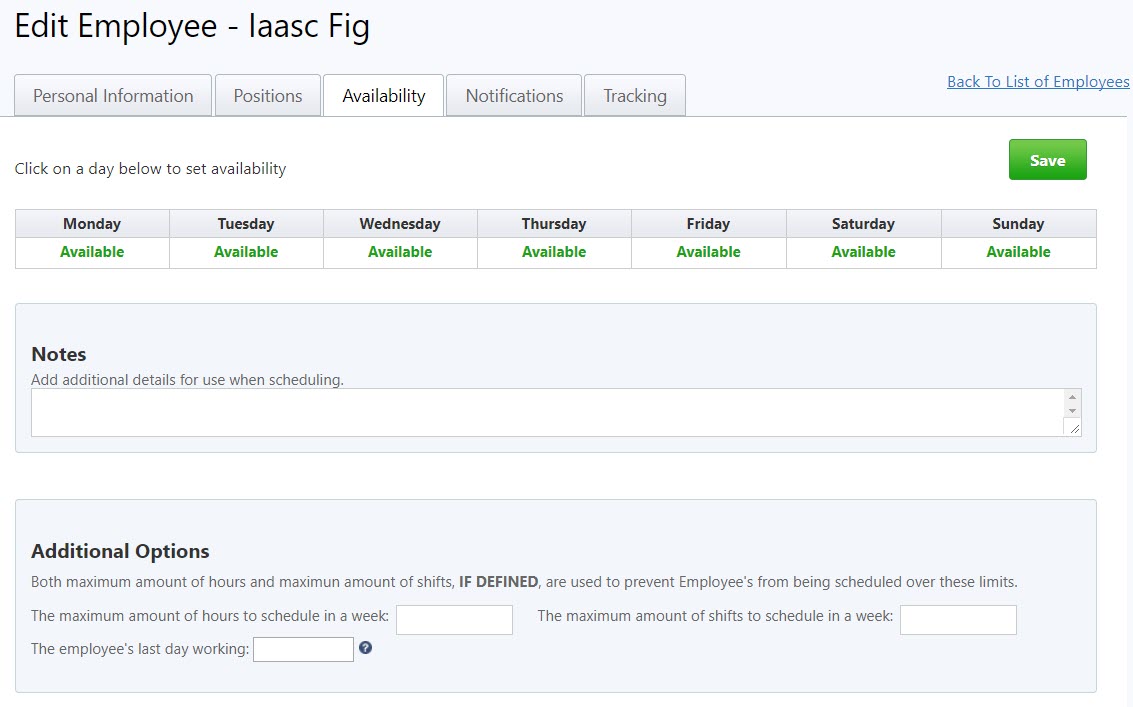Change Wednesday's Available status
Screen dimensions: 1133x707
coord(400,252)
